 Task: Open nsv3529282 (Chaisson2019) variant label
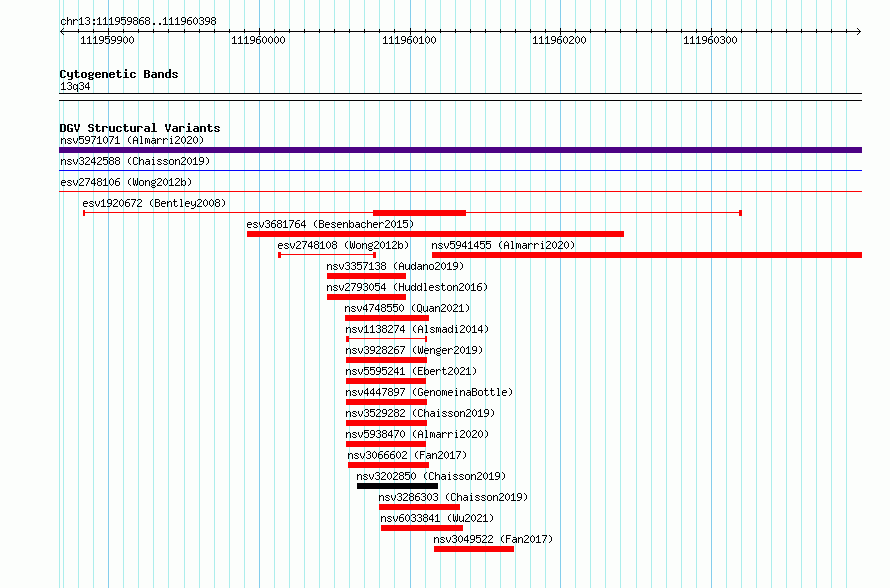coord(420,413)
